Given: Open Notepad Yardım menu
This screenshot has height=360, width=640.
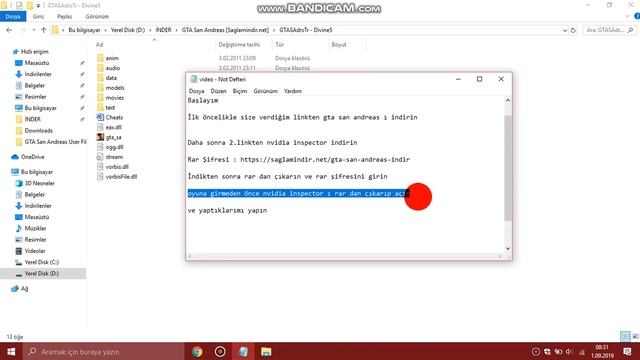Looking at the screenshot, I should (x=293, y=91).
